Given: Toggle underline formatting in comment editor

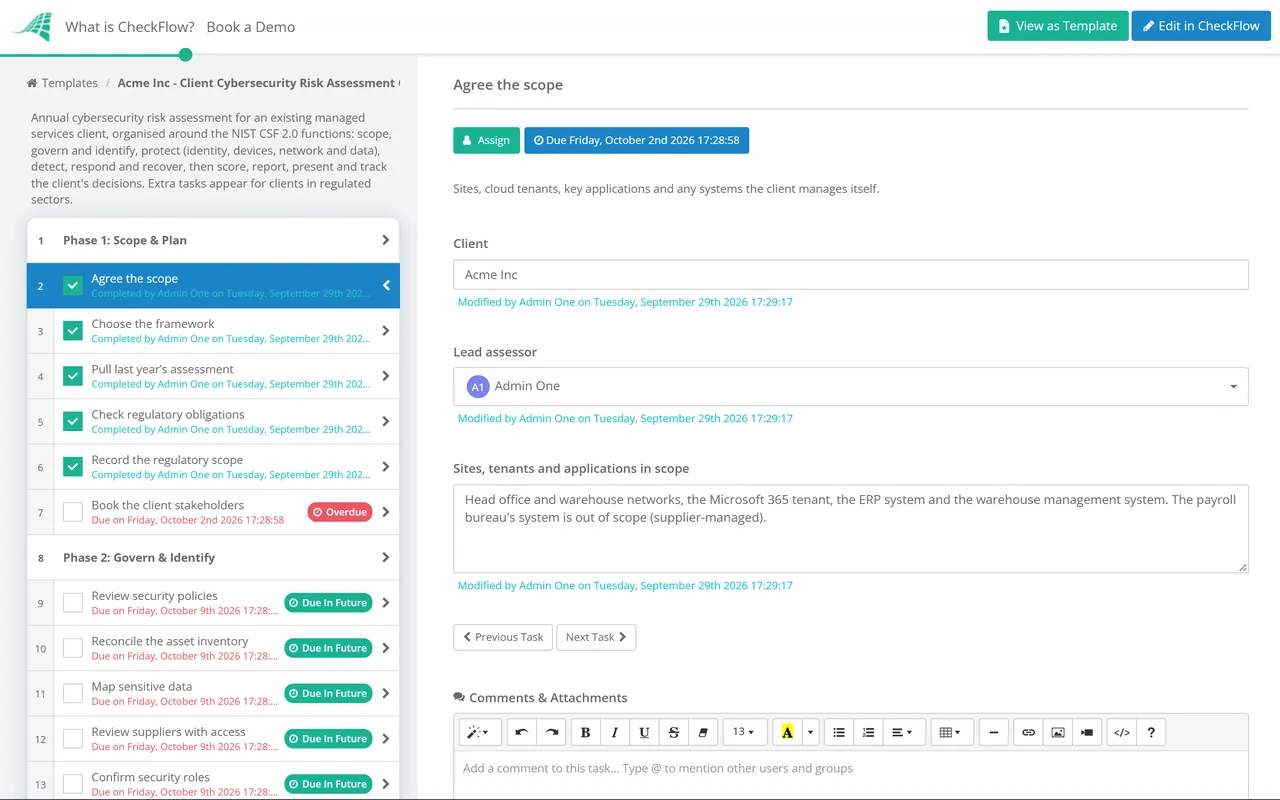Looking at the screenshot, I should click(644, 732).
